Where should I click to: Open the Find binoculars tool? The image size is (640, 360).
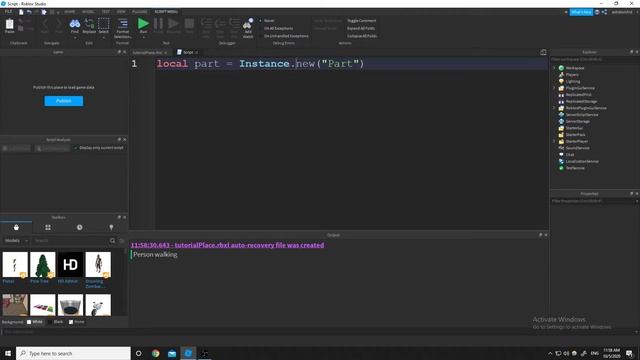pos(75,24)
